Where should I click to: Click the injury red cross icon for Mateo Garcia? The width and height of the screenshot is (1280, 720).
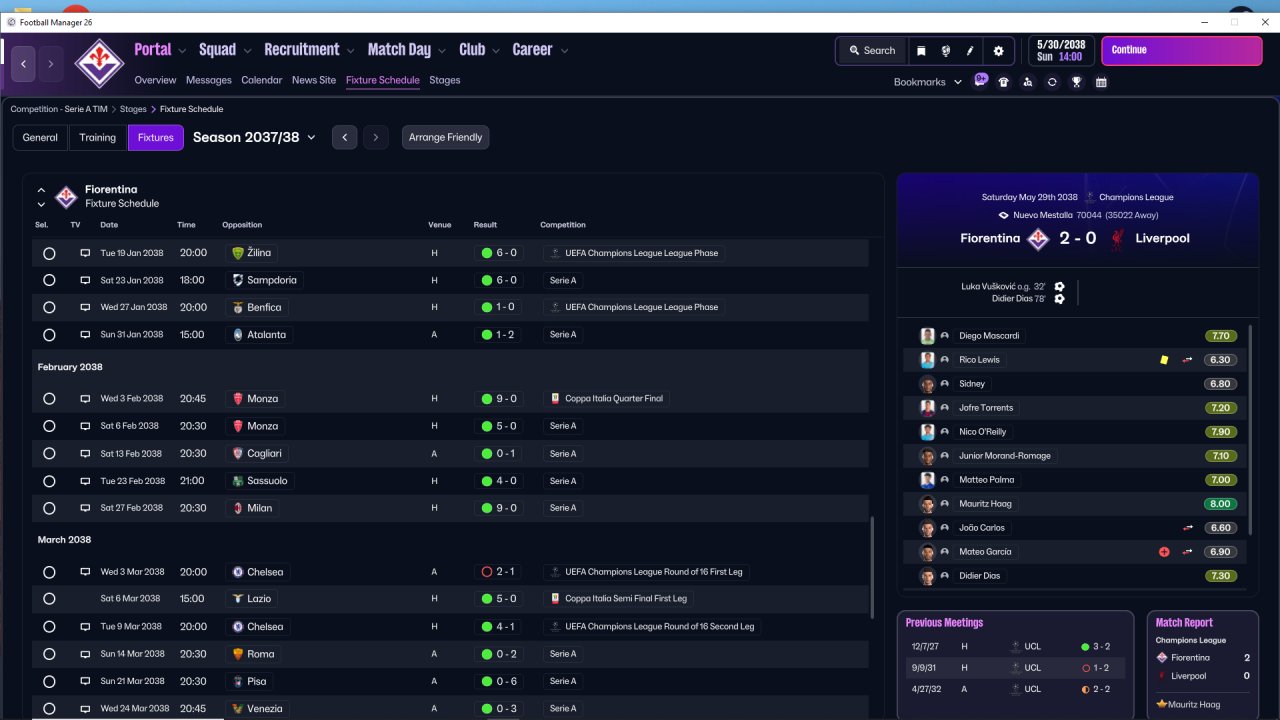click(x=1164, y=552)
